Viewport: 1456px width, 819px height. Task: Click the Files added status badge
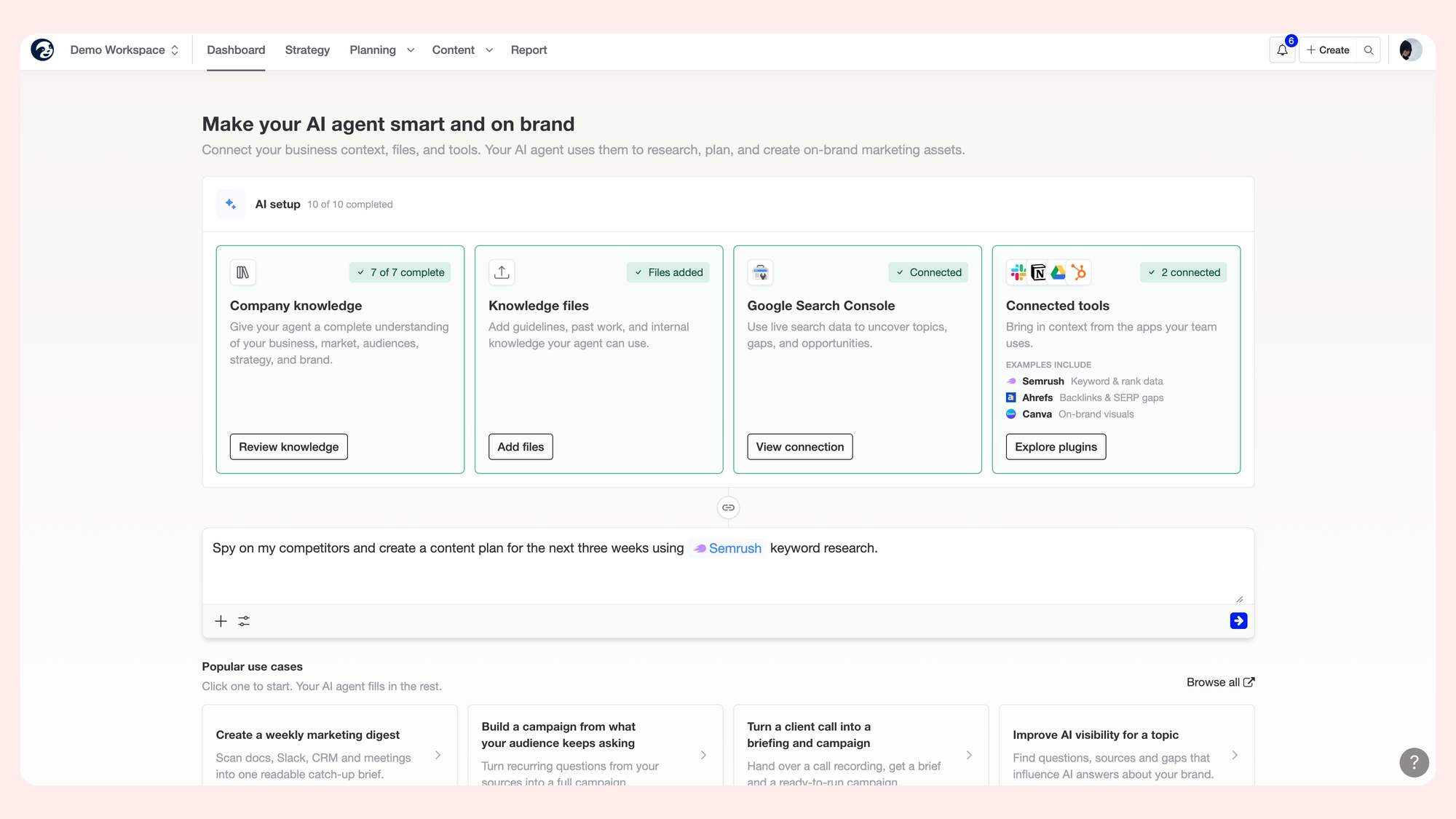coord(668,272)
